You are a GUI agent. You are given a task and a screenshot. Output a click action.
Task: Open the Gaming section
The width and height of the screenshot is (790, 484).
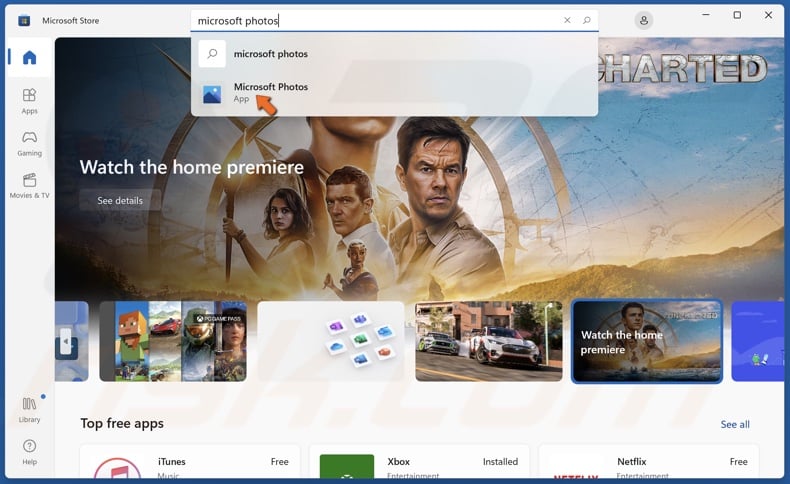[29, 144]
